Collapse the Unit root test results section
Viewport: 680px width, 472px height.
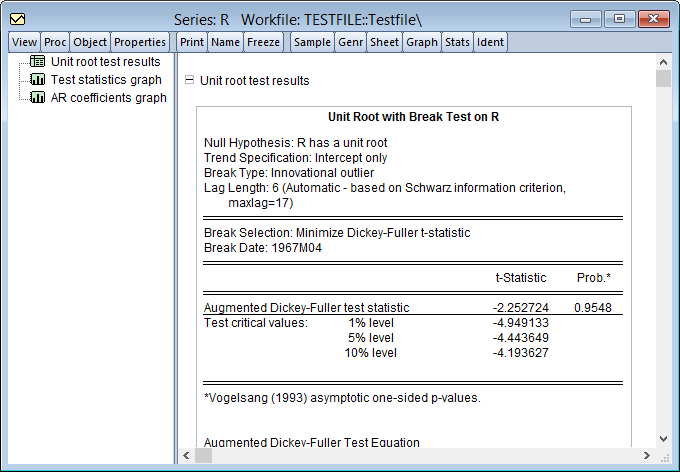188,80
